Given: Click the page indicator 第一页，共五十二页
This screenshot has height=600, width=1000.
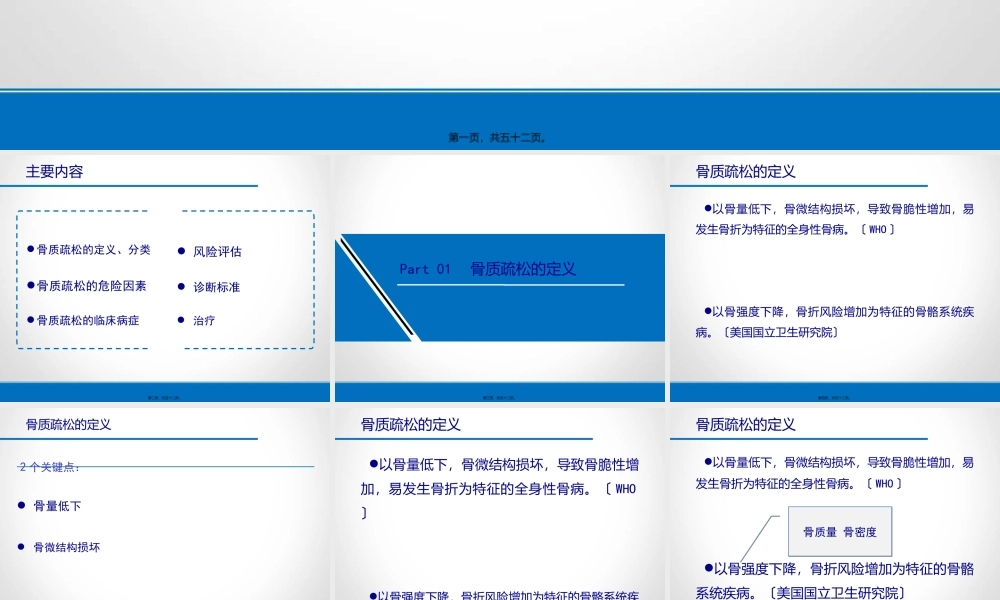Looking at the screenshot, I should 497,136.
